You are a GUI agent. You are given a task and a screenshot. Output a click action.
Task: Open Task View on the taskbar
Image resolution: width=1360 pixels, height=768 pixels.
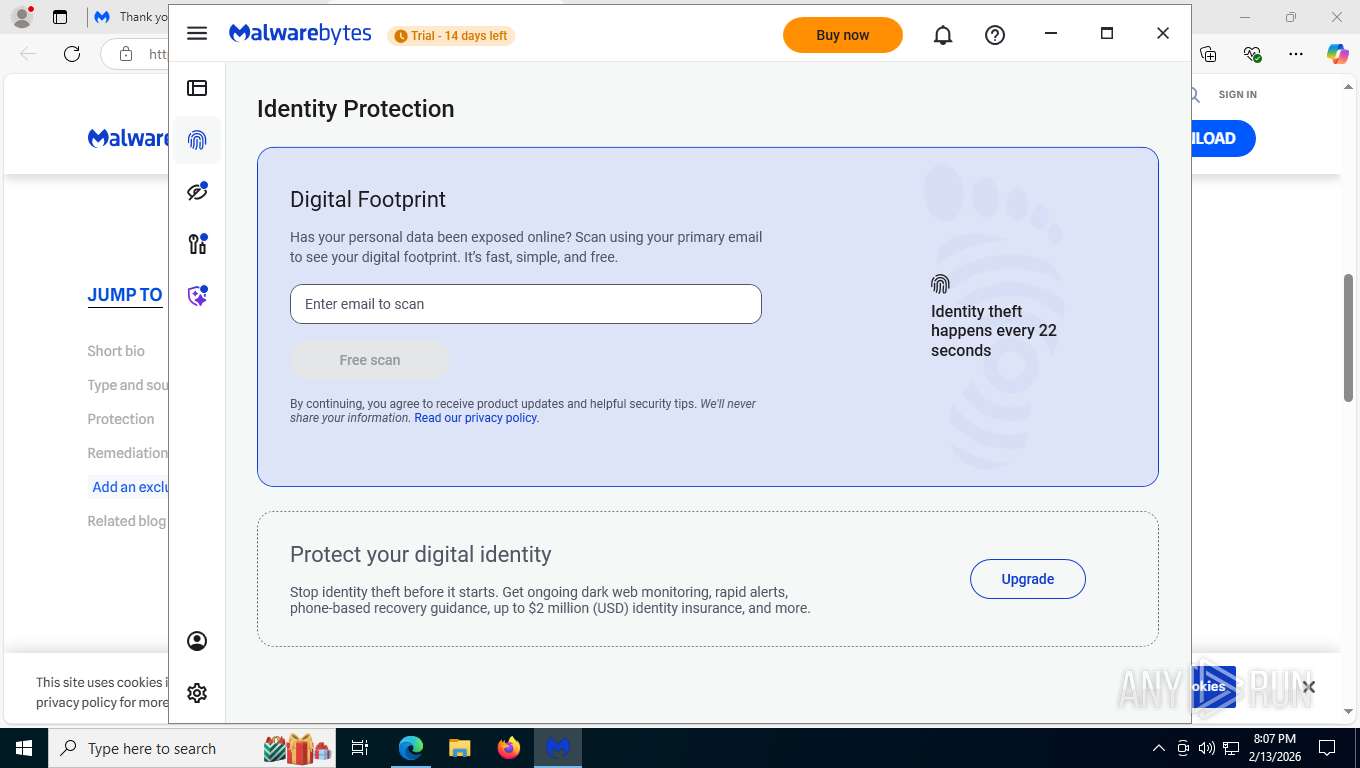[361, 748]
